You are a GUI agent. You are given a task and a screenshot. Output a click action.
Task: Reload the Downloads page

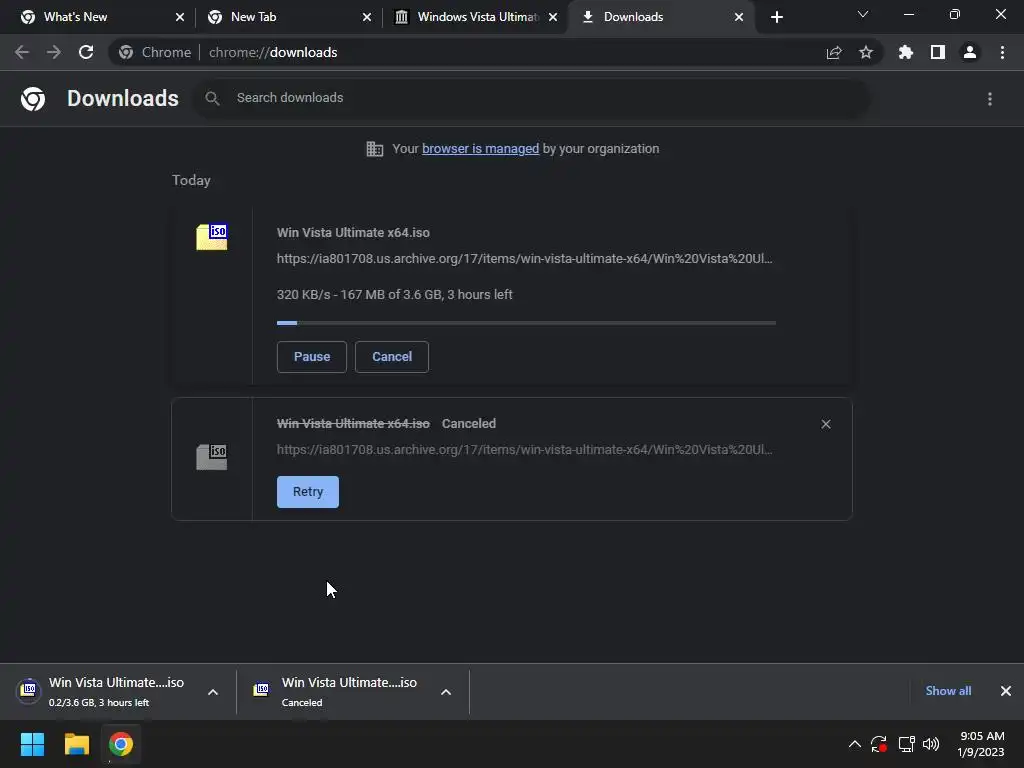(86, 52)
